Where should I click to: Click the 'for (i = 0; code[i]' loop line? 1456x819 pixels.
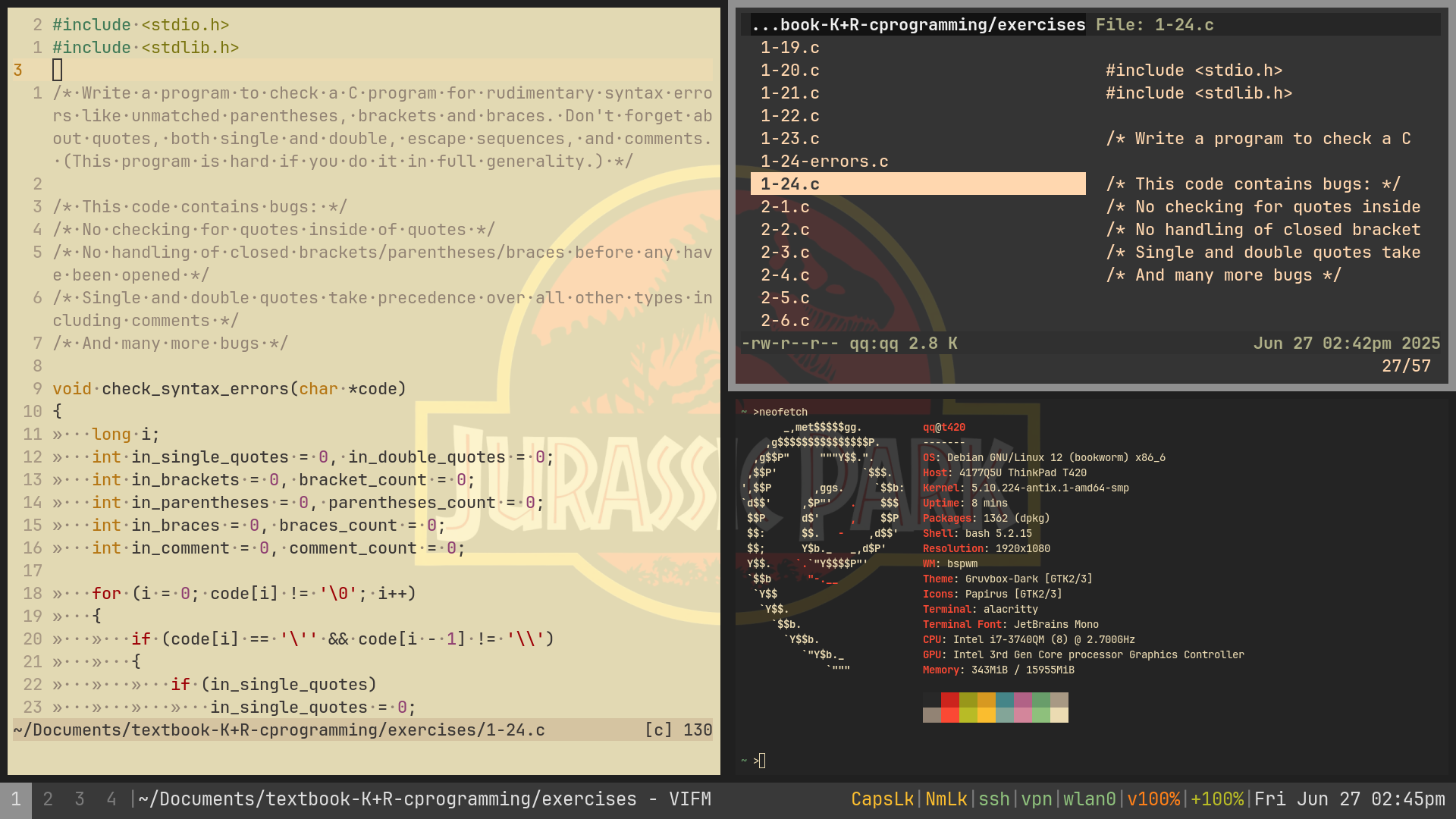tap(254, 594)
